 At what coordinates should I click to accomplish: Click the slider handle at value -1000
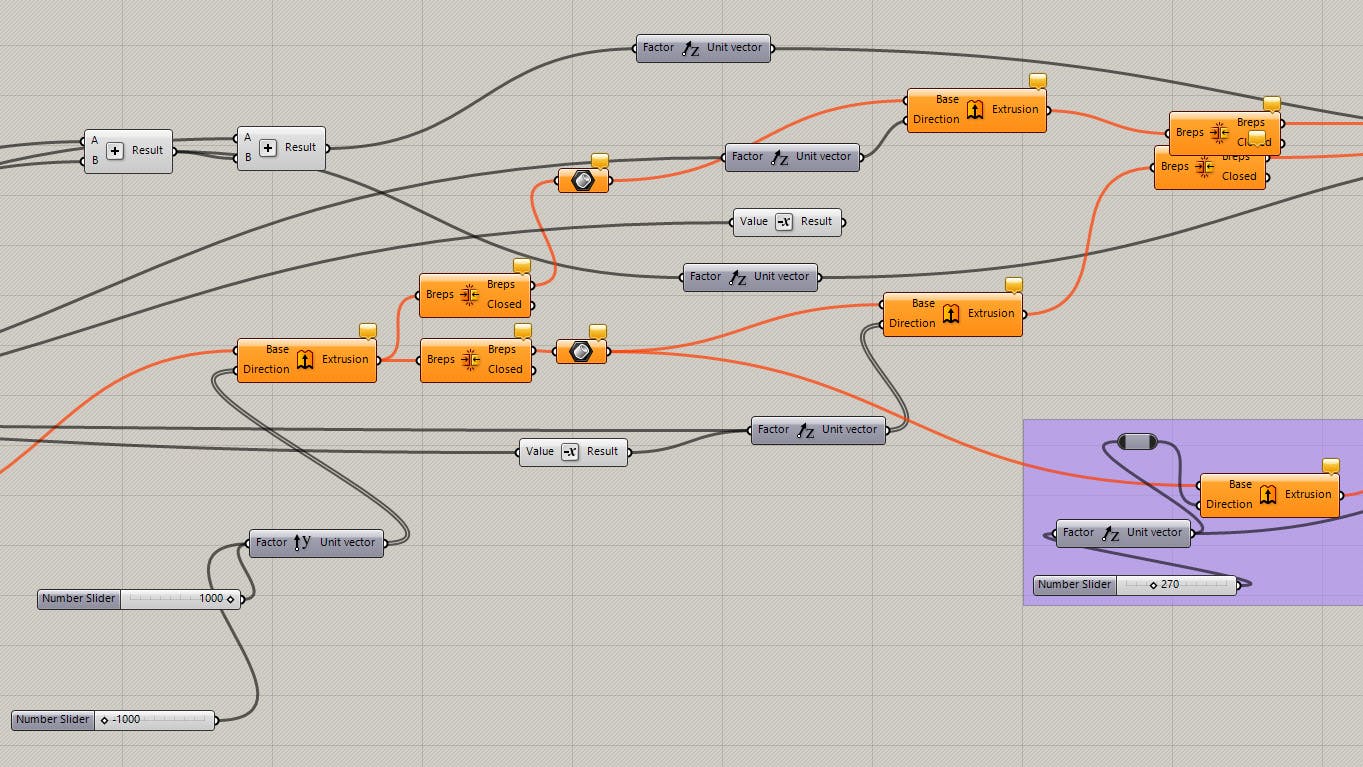(x=104, y=720)
